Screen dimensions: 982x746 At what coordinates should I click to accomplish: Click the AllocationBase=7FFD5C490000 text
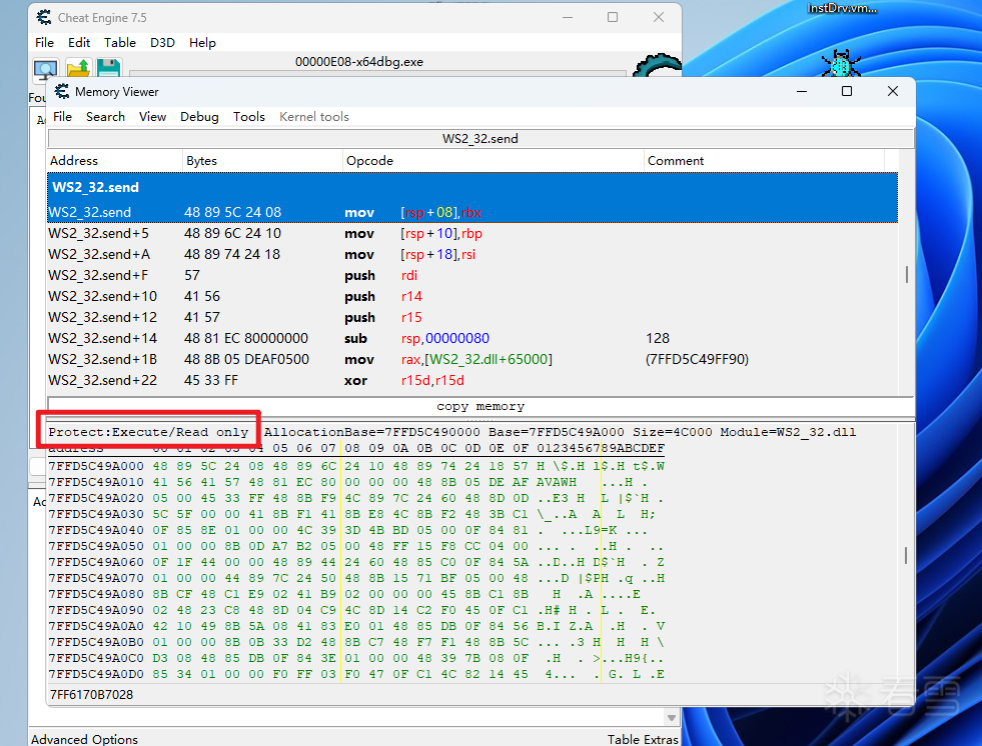pyautogui.click(x=372, y=432)
